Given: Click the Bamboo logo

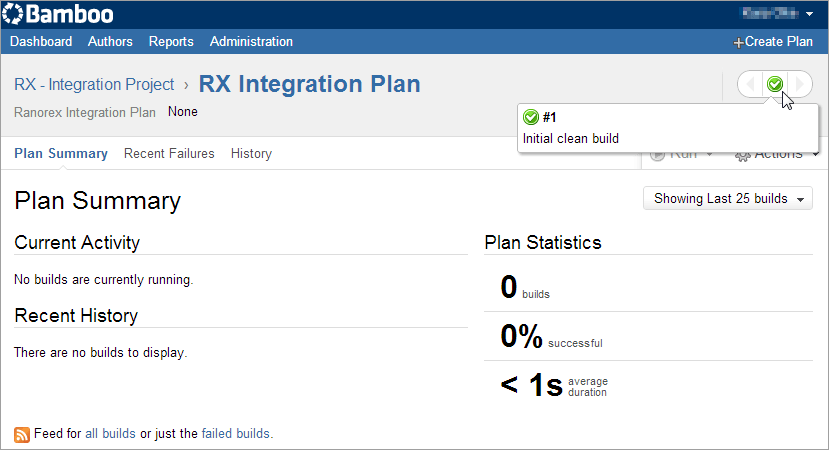Looking at the screenshot, I should coord(58,14).
